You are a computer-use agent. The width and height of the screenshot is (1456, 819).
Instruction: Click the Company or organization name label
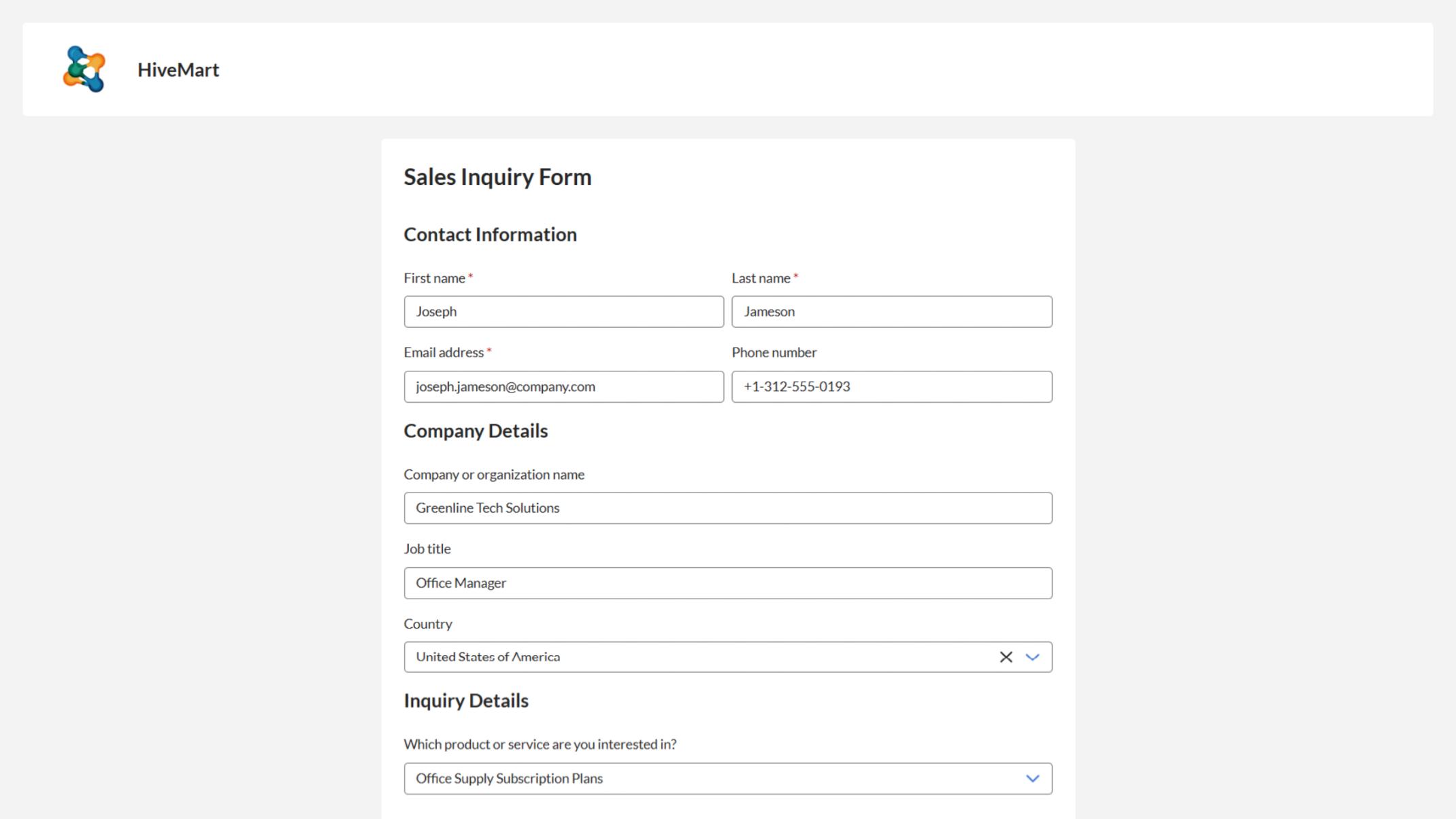(494, 474)
